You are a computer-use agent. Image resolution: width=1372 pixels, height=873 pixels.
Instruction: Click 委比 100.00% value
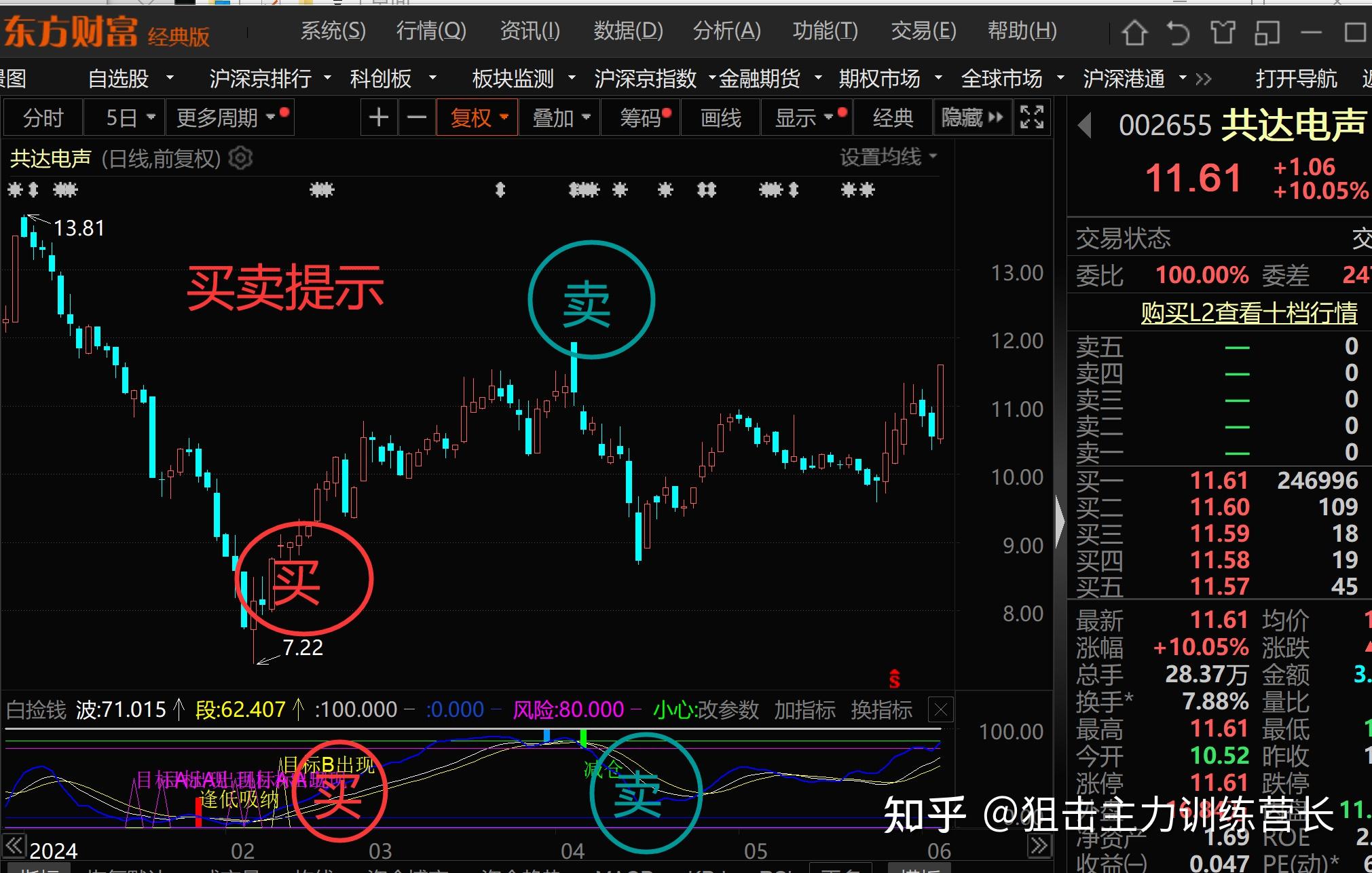1202,275
